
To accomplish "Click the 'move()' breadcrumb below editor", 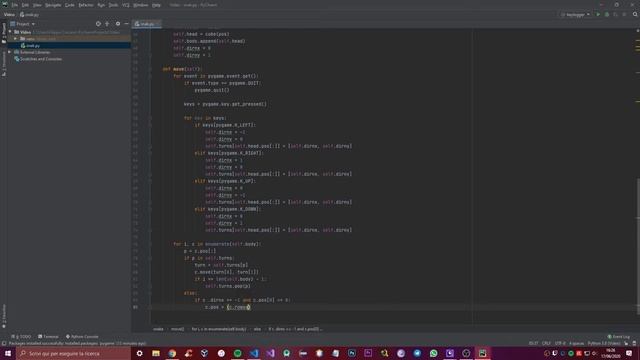I will point(178,329).
